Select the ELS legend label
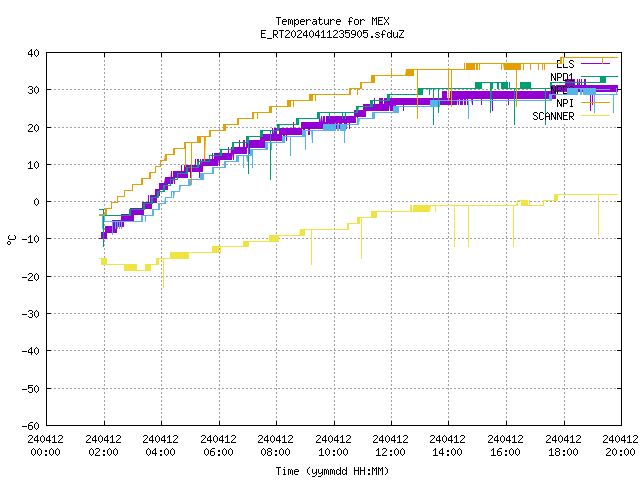Image resolution: width=640 pixels, height=480 pixels. [x=565, y=64]
